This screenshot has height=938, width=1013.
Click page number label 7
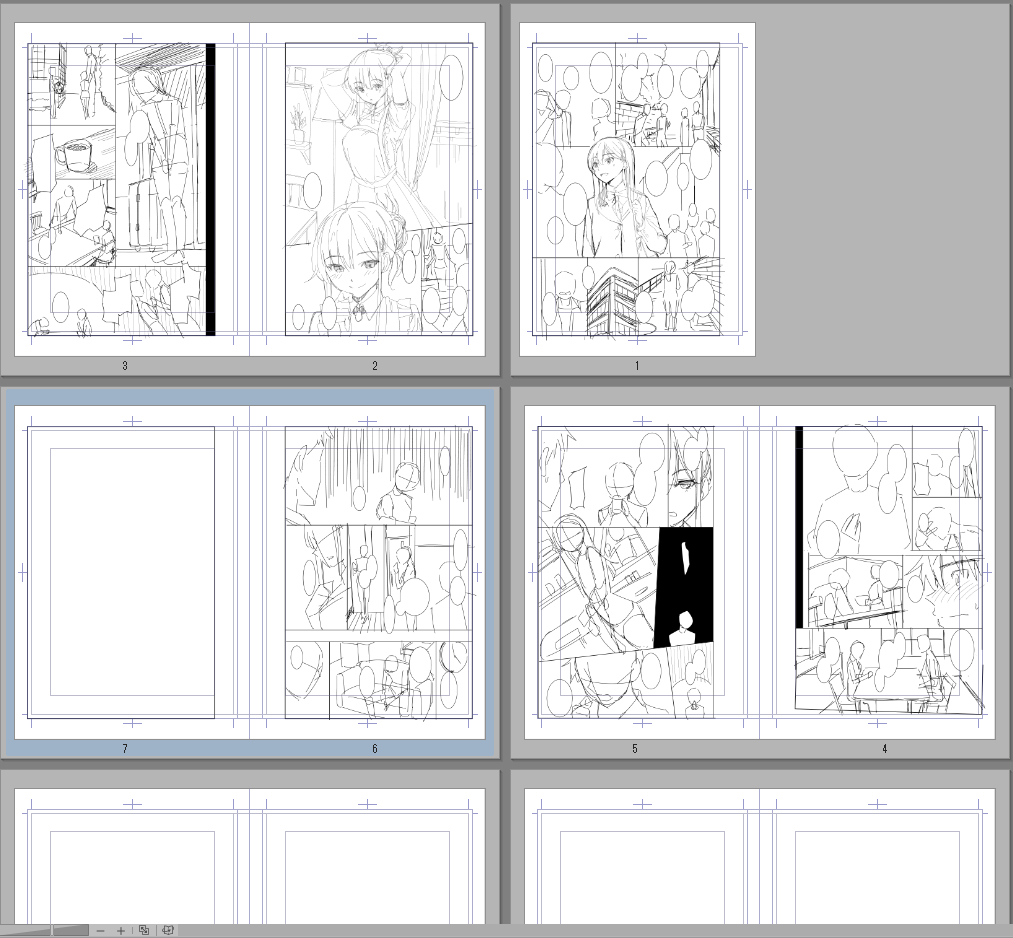point(125,749)
